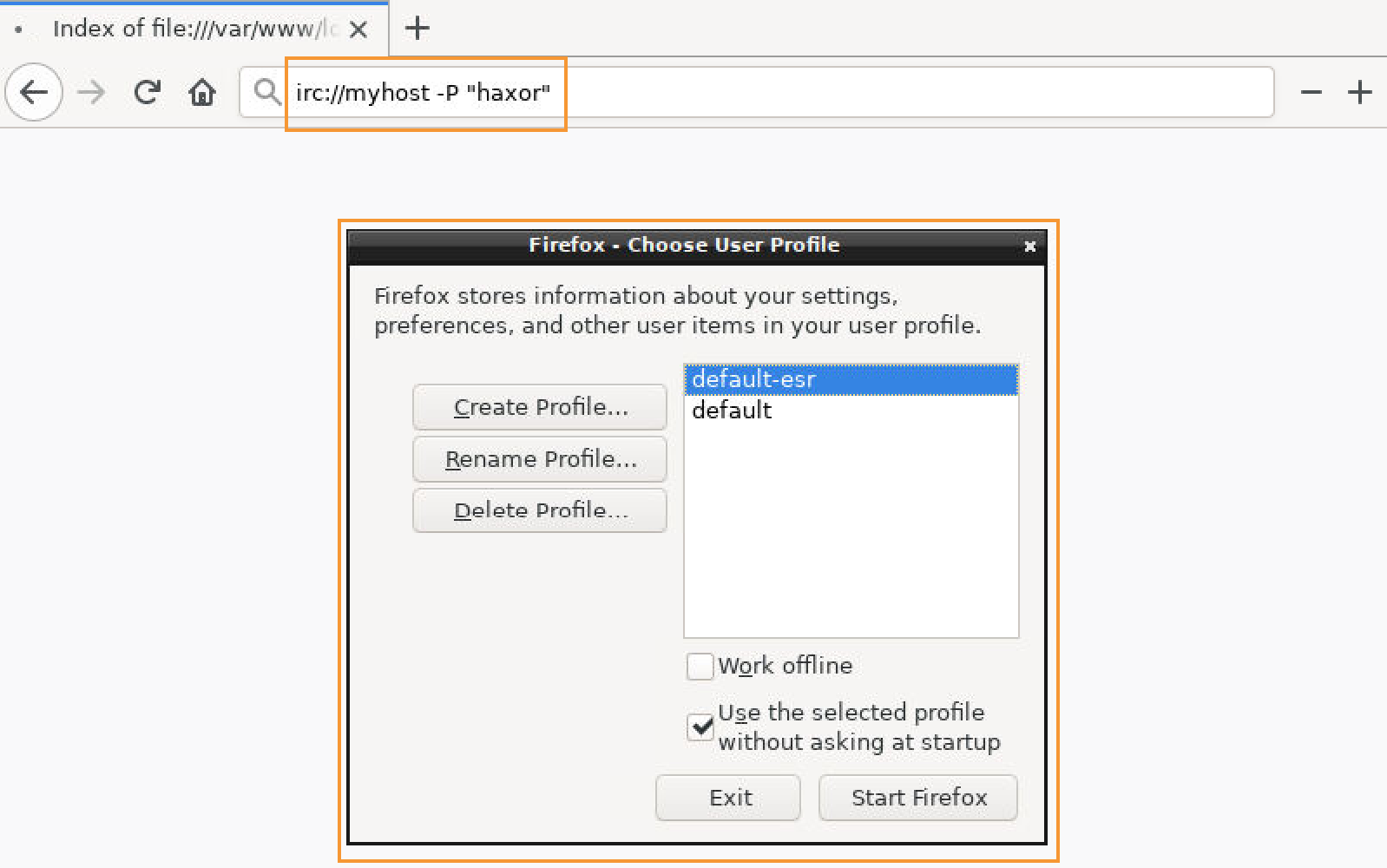The image size is (1387, 868).
Task: Go back using the back arrow
Action: [34, 92]
